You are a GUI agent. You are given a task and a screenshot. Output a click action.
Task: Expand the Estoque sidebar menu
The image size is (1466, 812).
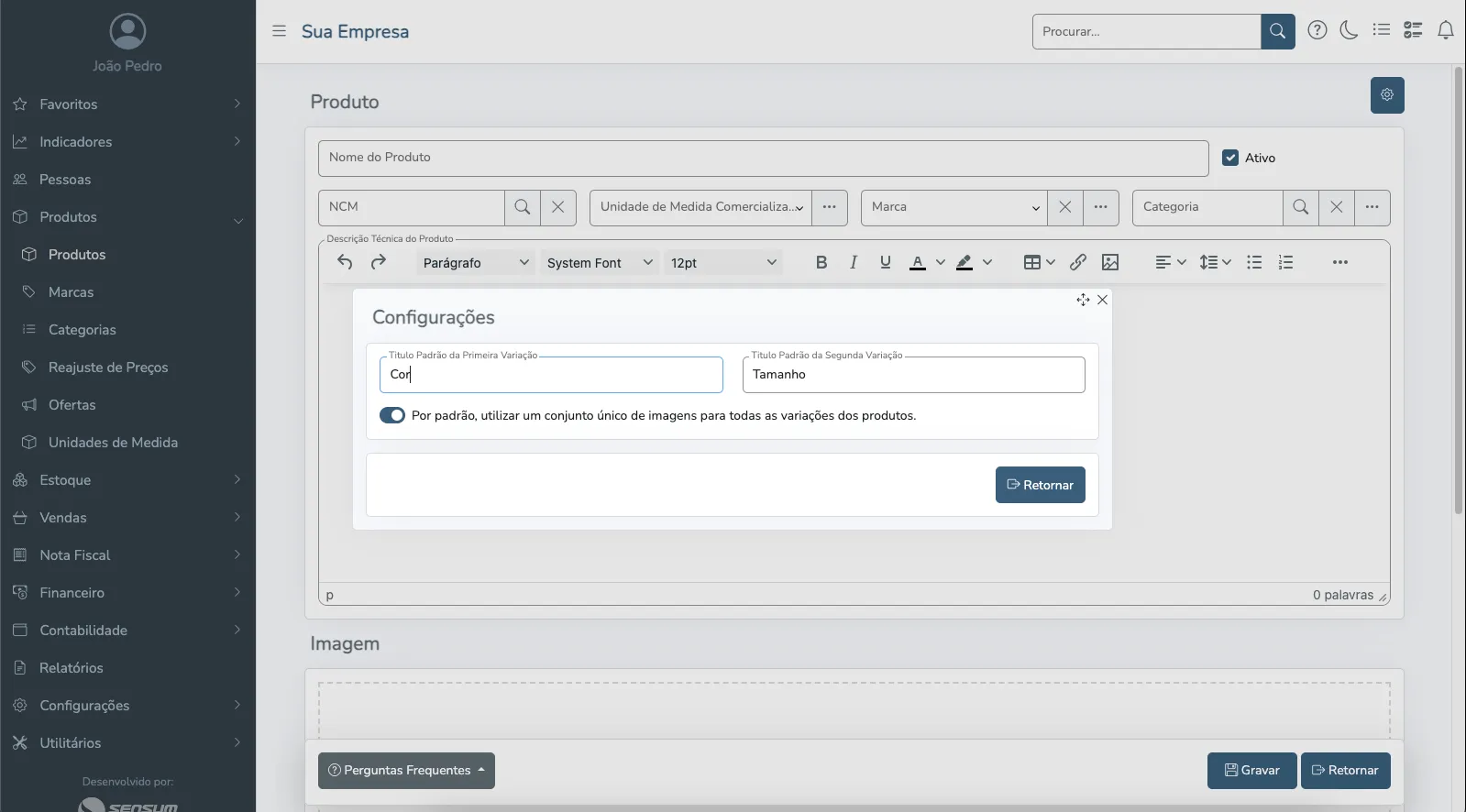coord(65,480)
